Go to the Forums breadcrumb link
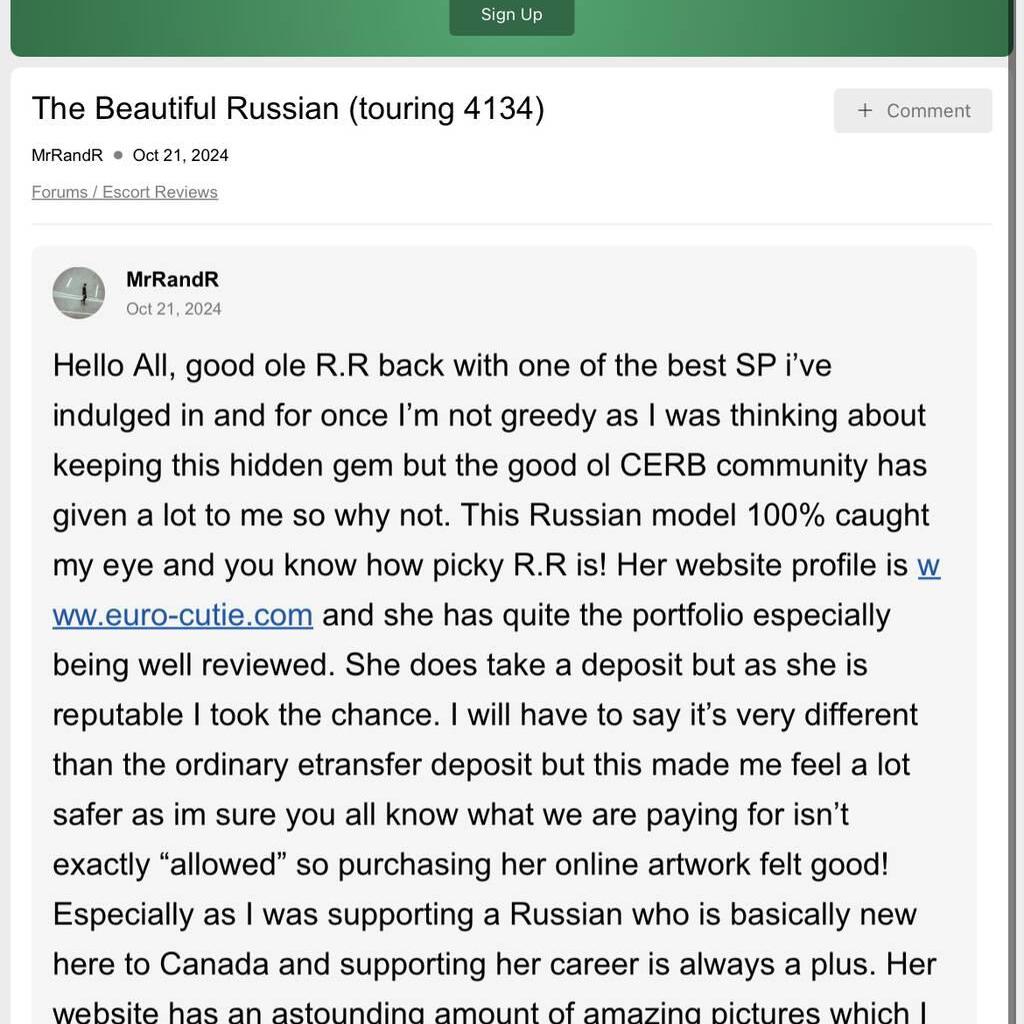Image resolution: width=1024 pixels, height=1024 pixels. [59, 192]
